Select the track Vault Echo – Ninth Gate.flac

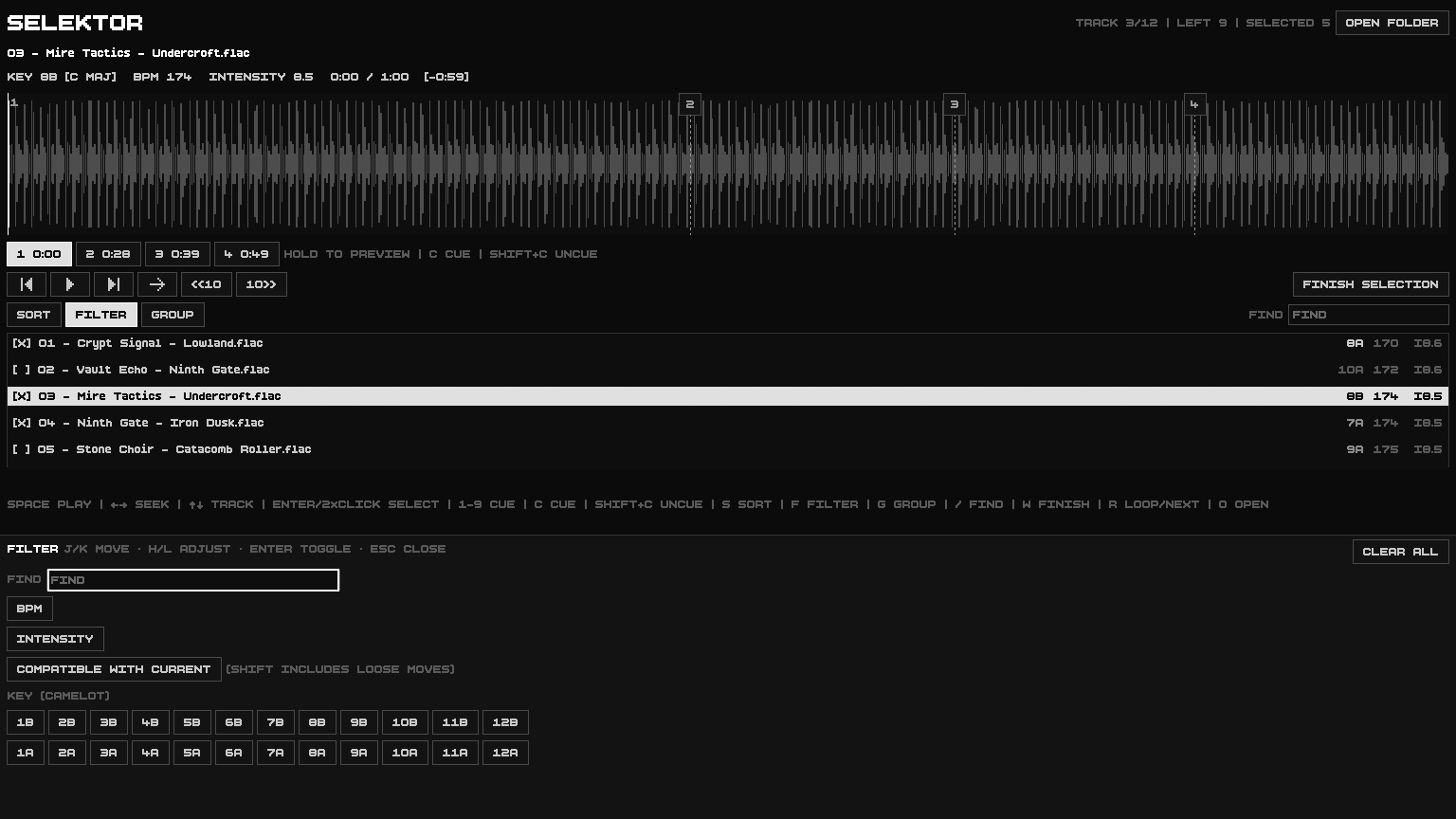tap(728, 370)
